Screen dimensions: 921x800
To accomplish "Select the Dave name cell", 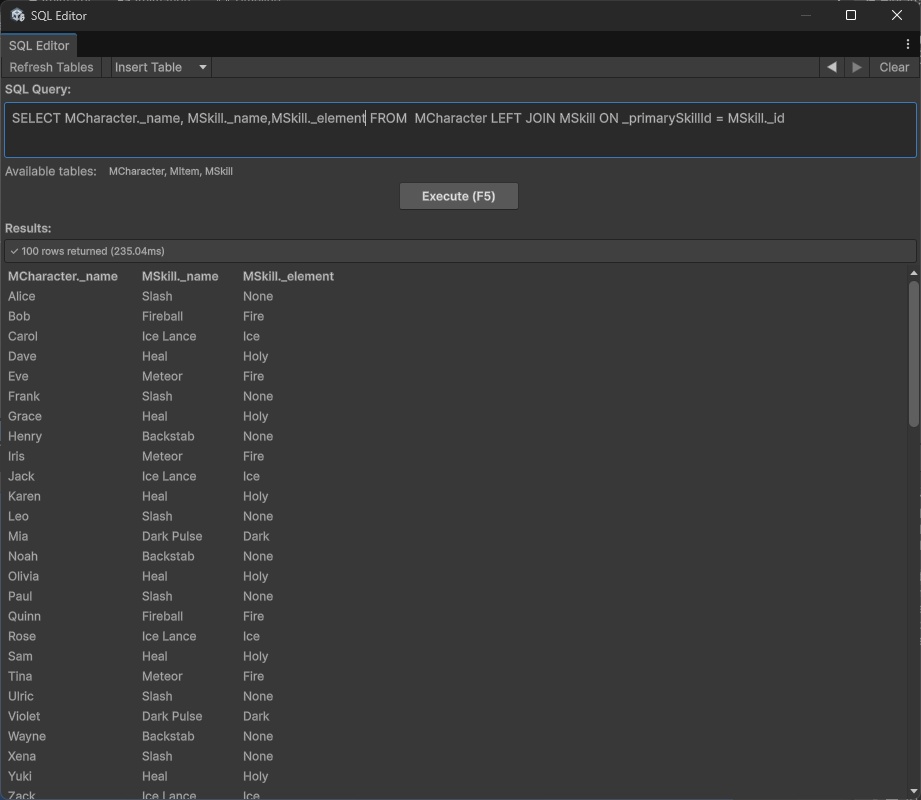I will (22, 356).
